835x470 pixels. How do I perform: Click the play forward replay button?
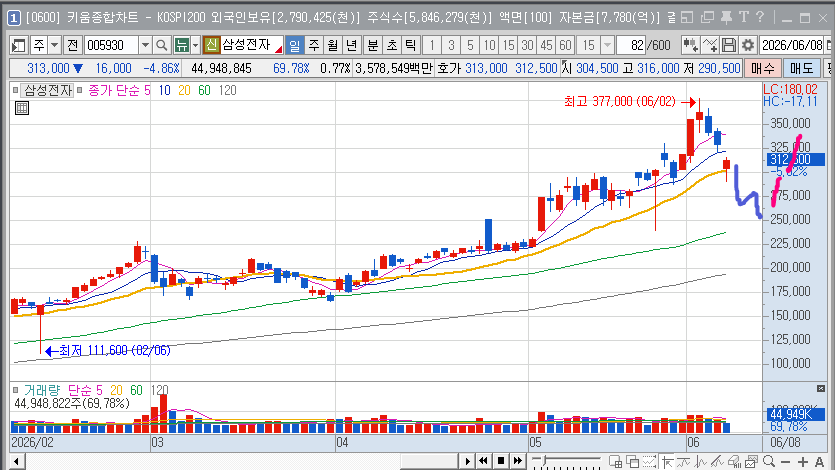[467, 461]
